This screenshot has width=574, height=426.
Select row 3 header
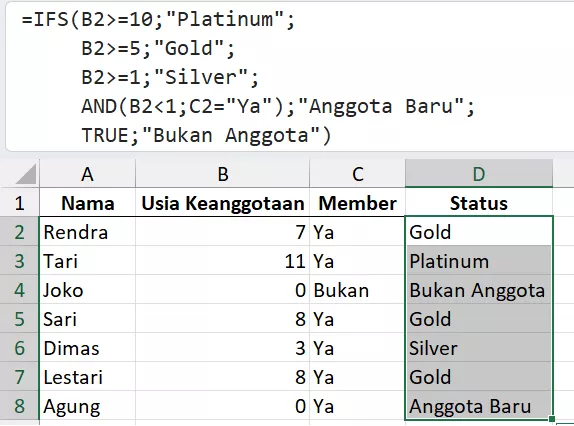pos(19,261)
